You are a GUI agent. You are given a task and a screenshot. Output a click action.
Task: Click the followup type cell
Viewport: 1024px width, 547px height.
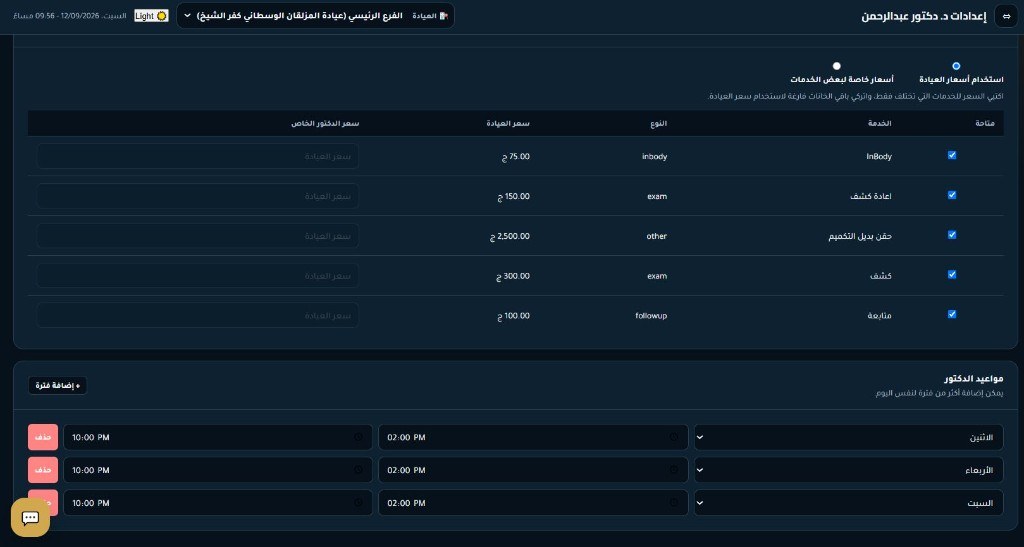[651, 316]
